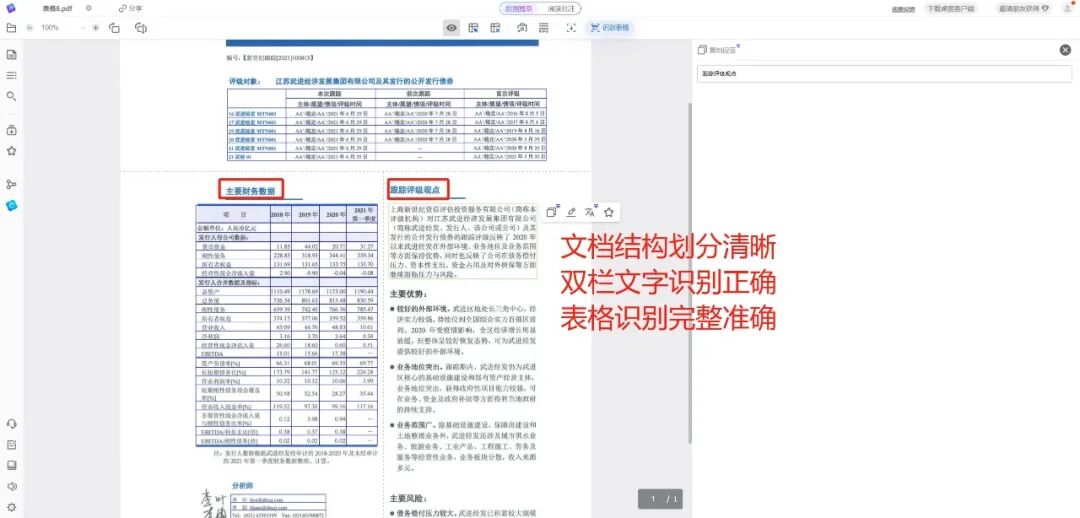1080x518 pixels.
Task: Click the star icon in floating toolbar
Action: coord(609,212)
